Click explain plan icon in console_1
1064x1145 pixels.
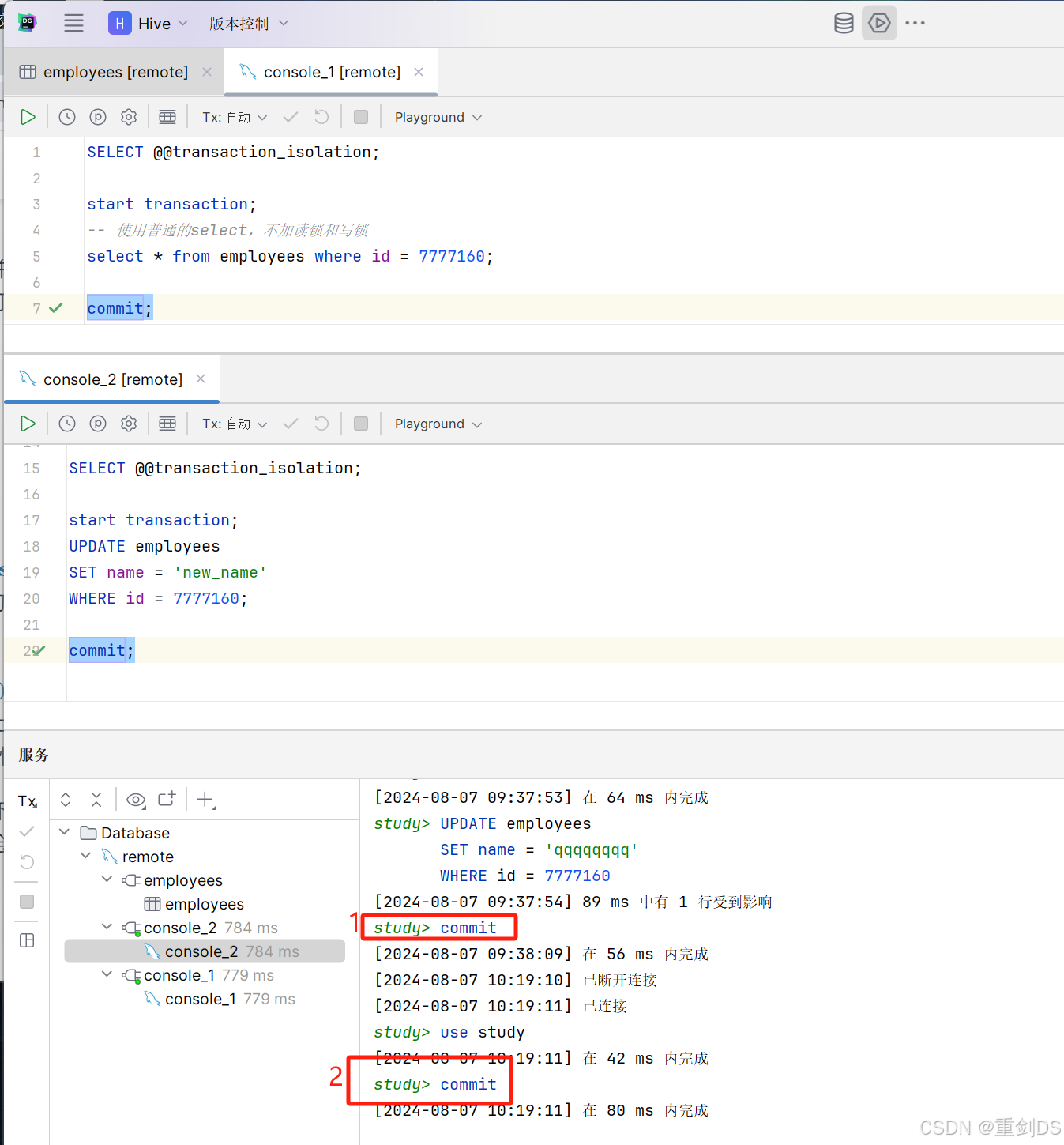[x=98, y=117]
